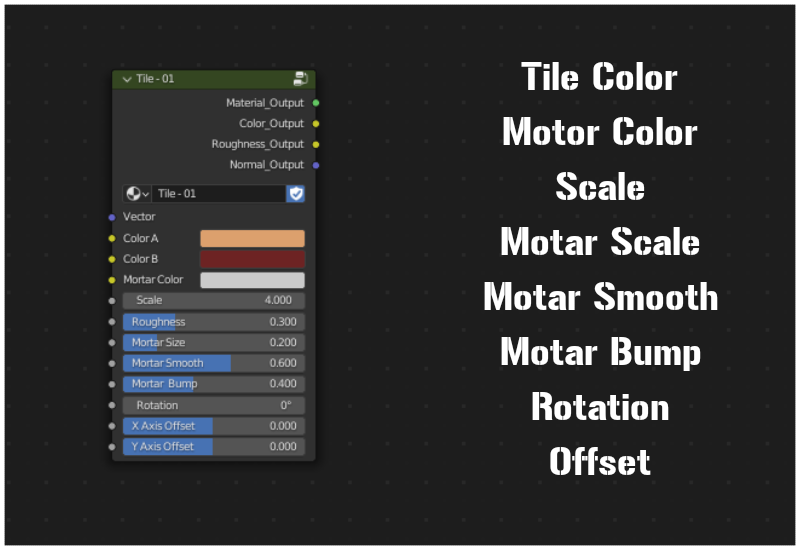
Task: Open the Mortar Color gray swatch
Action: click(x=253, y=280)
